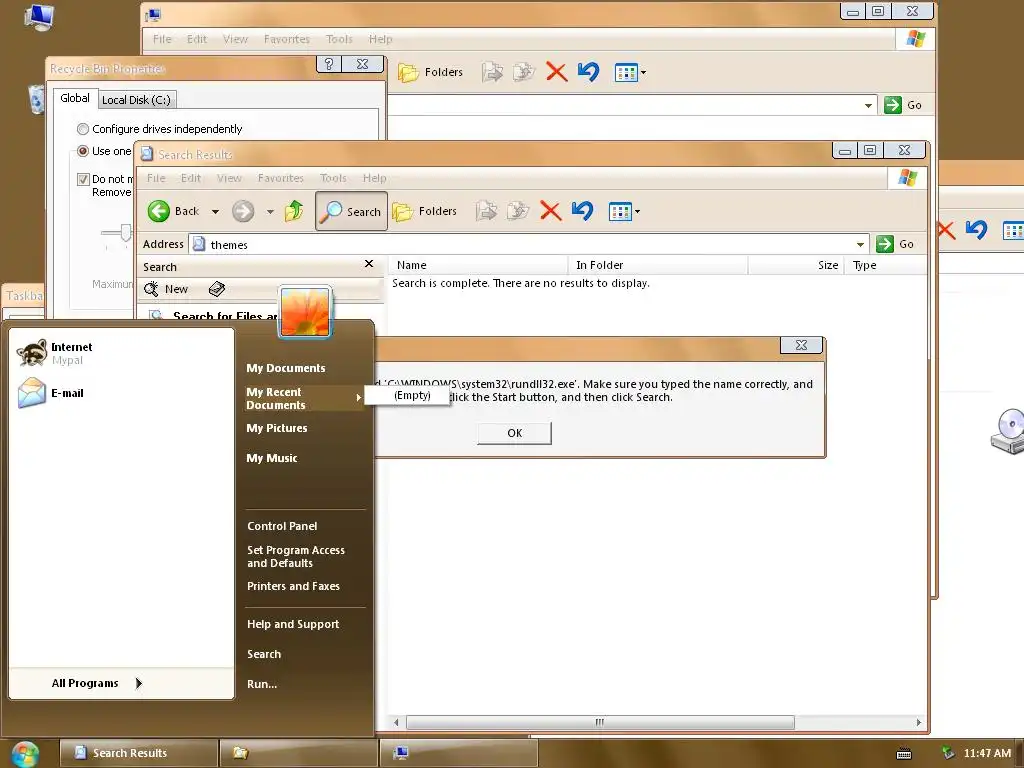Close the Search companion pane
This screenshot has width=1024, height=768.
369,264
